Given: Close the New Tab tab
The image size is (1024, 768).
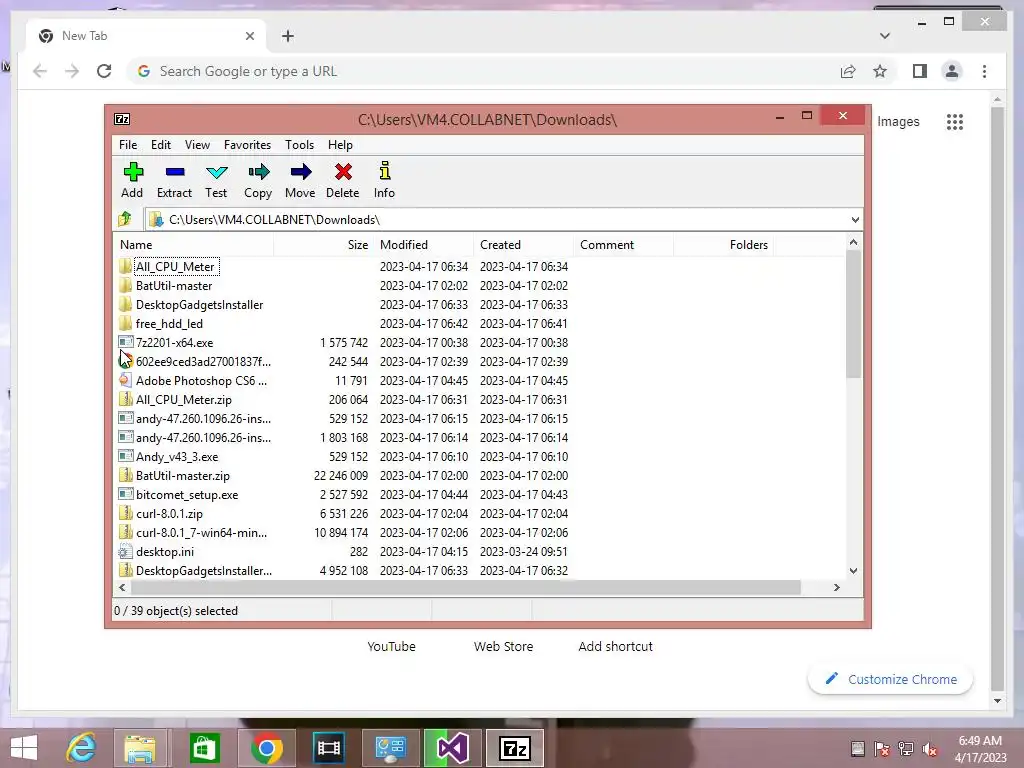Looking at the screenshot, I should 249,36.
